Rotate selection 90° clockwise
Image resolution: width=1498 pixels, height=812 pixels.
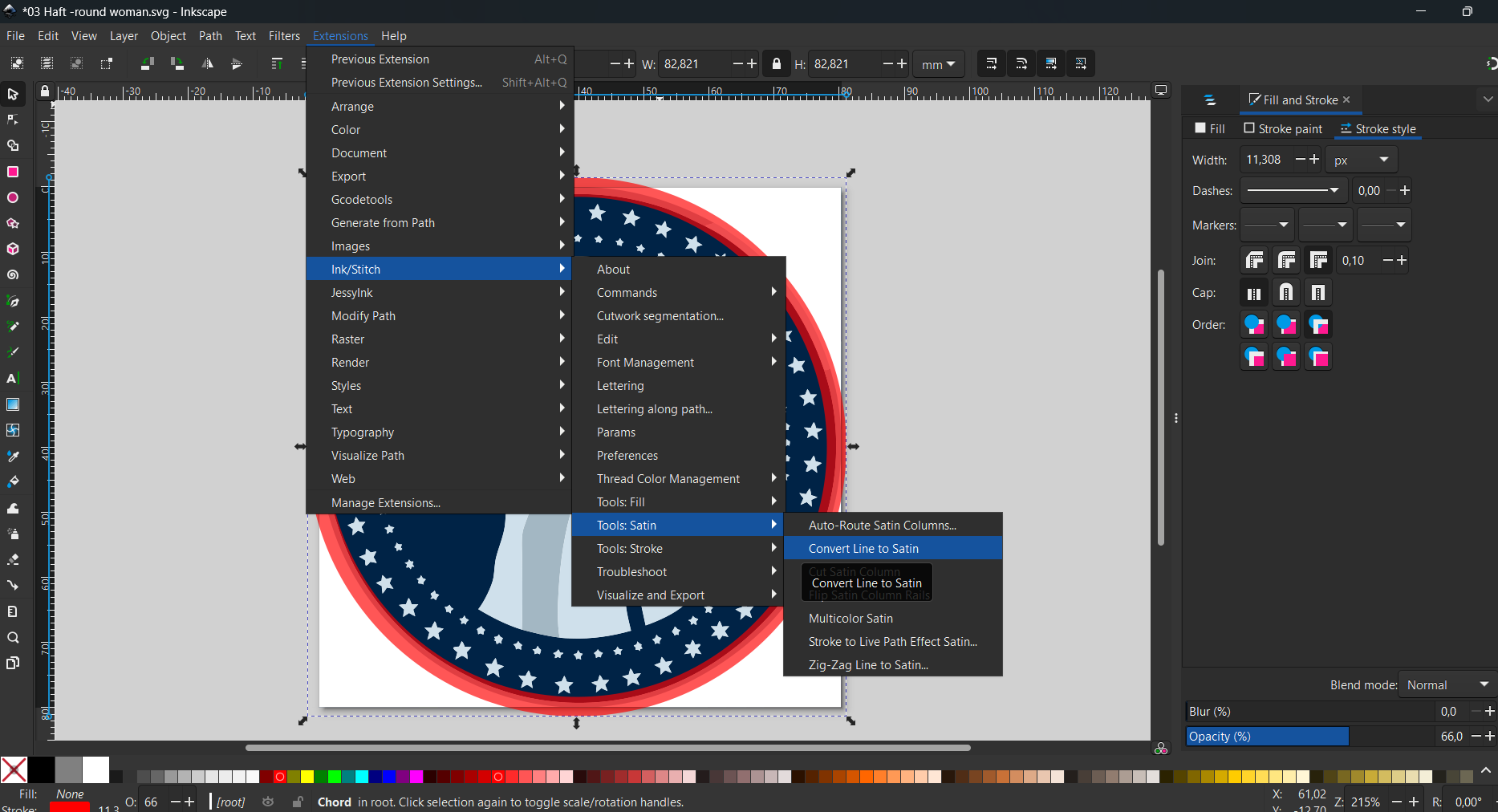(177, 63)
